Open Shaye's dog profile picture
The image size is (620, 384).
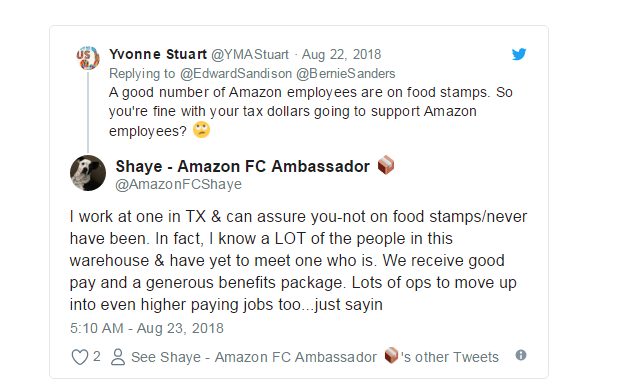click(x=88, y=173)
